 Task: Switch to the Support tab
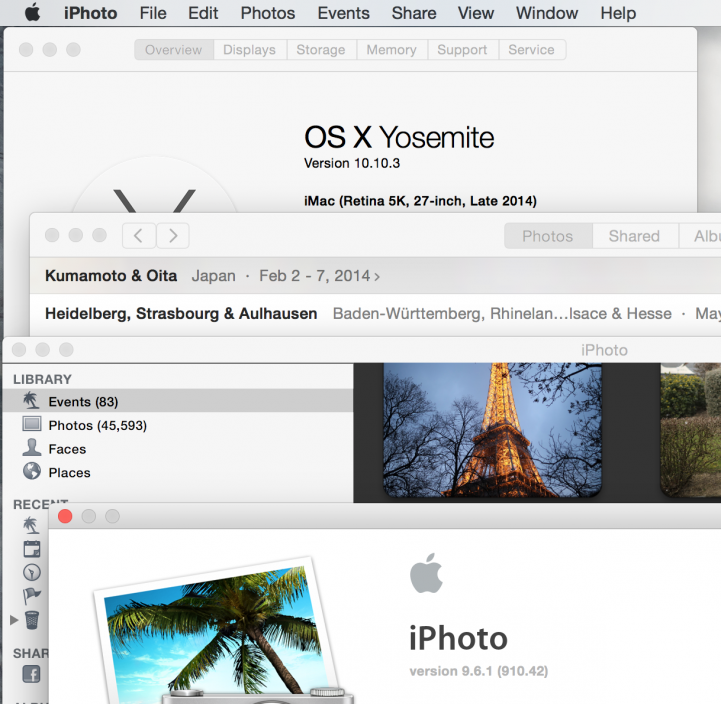point(462,50)
